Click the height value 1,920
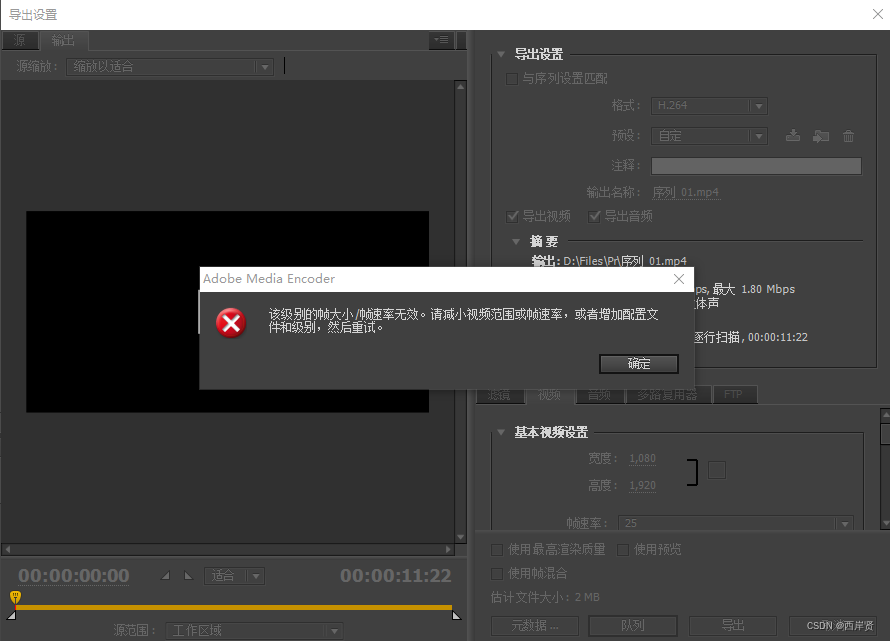This screenshot has width=890, height=641. coord(643,485)
